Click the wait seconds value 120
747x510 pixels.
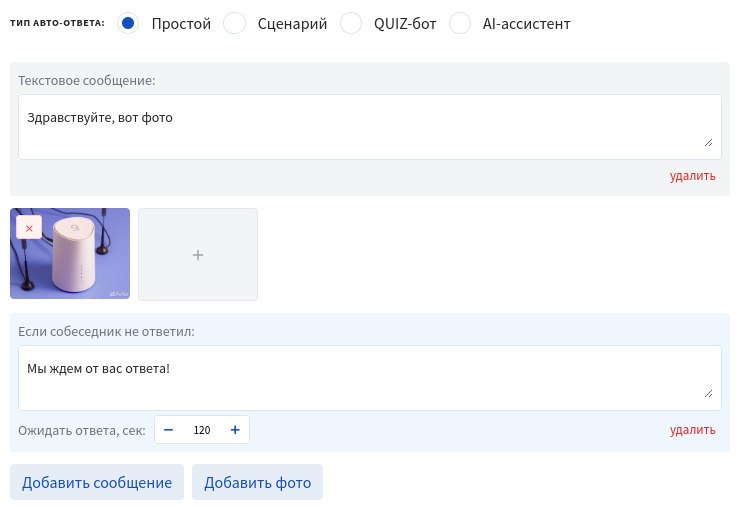202,430
